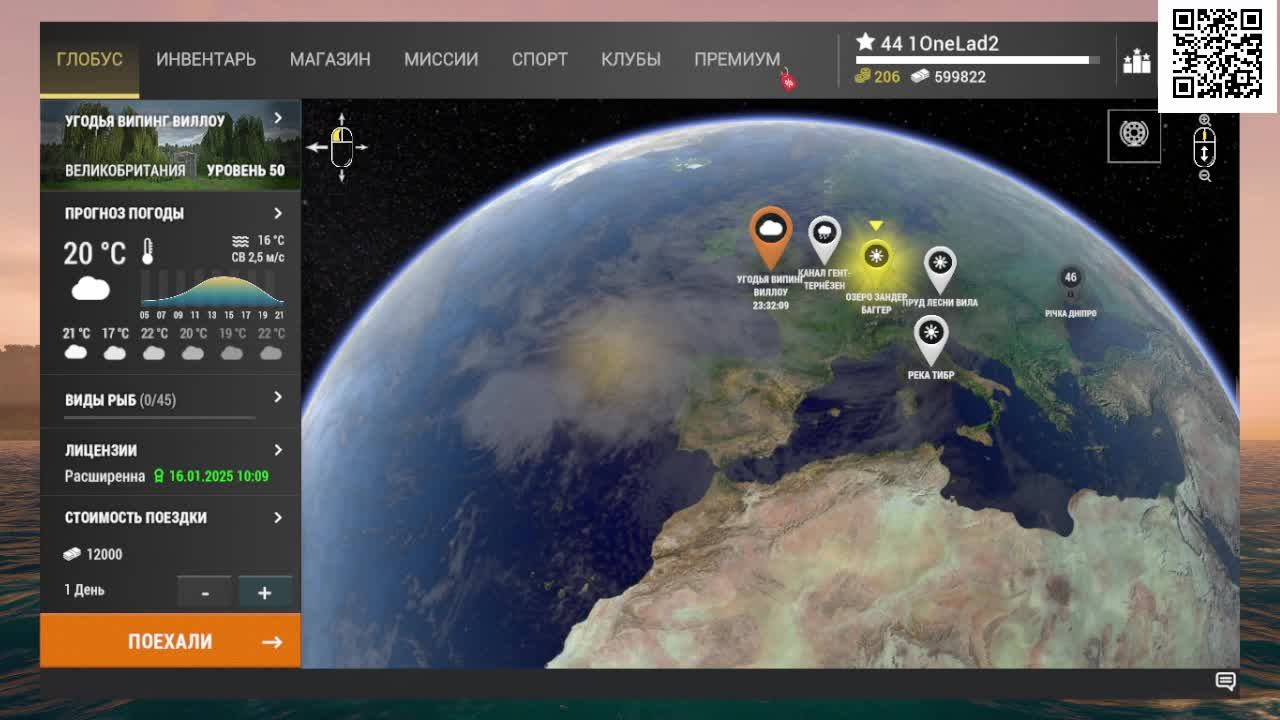Select the Угодья Випинг Виллоу map pin
The image size is (1280, 720).
pos(770,237)
